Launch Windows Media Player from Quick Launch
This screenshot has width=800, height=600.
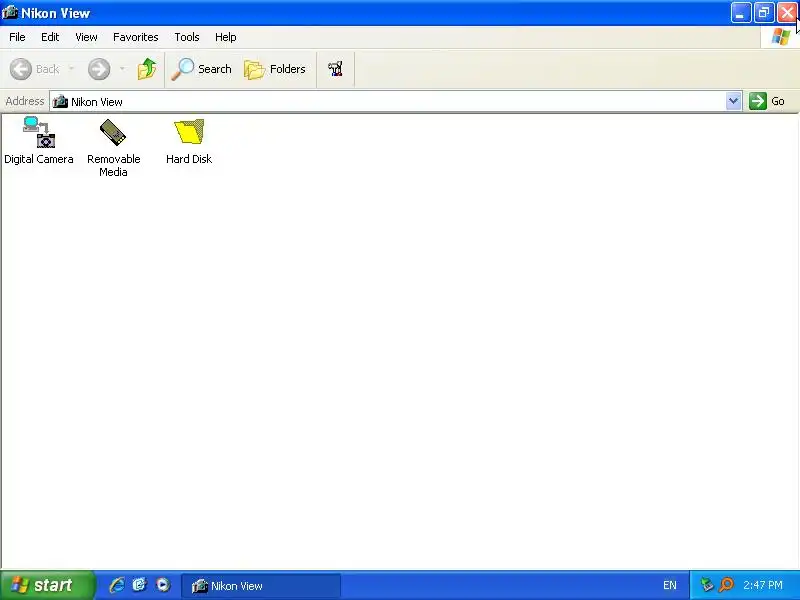[163, 585]
